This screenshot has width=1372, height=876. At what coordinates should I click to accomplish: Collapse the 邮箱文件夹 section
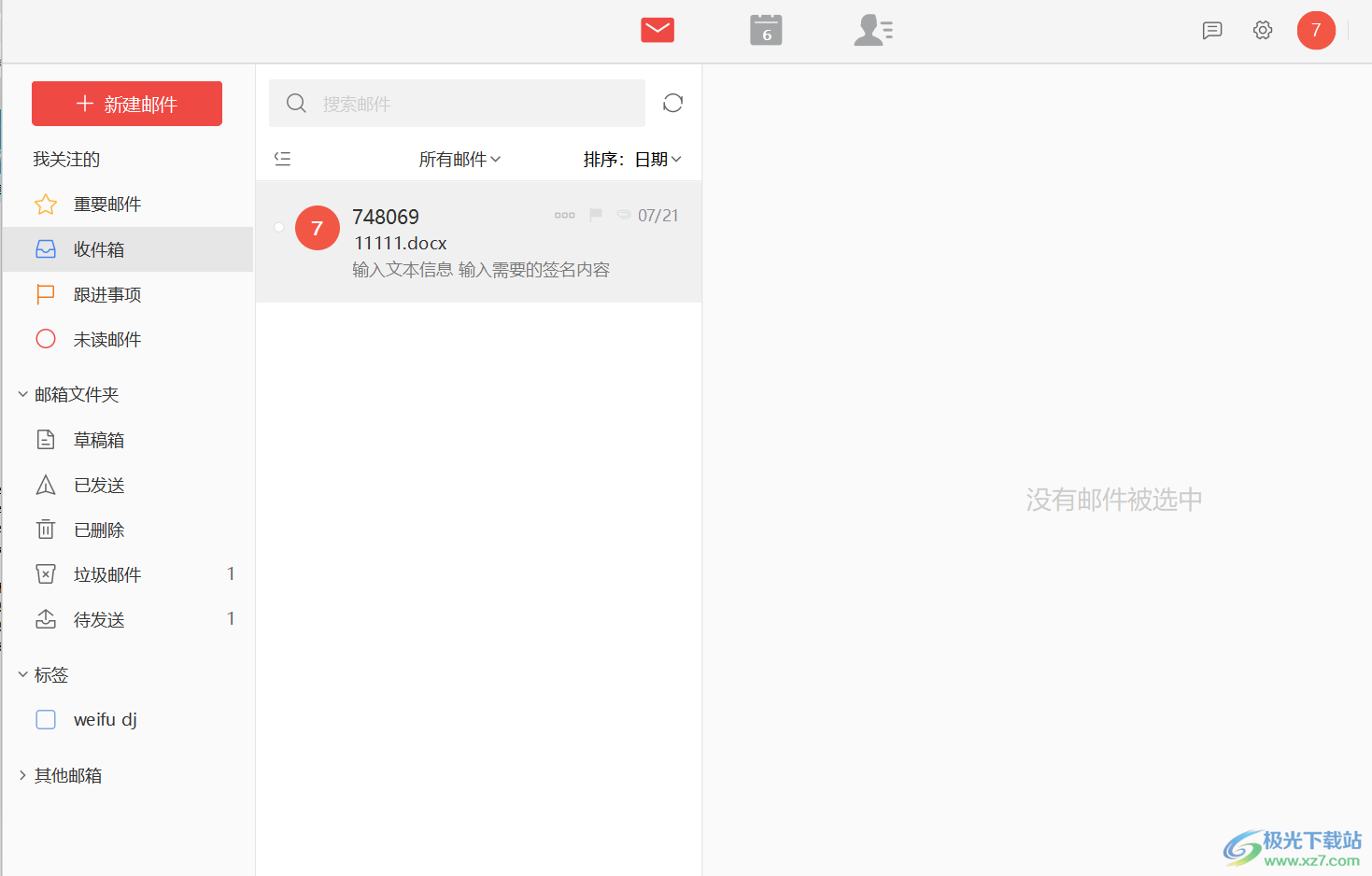tap(22, 395)
